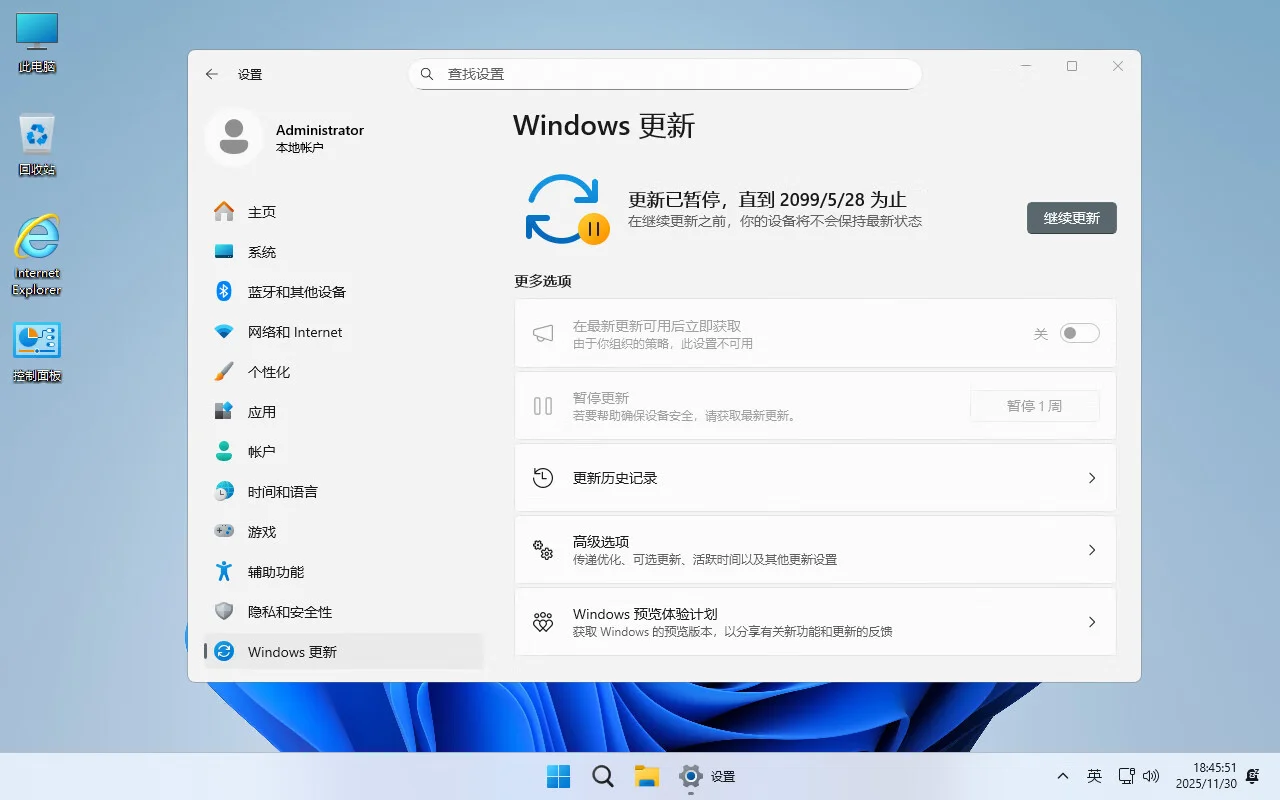The image size is (1280, 800).
Task: Open Privacy and security from sidebar
Action: (224, 611)
